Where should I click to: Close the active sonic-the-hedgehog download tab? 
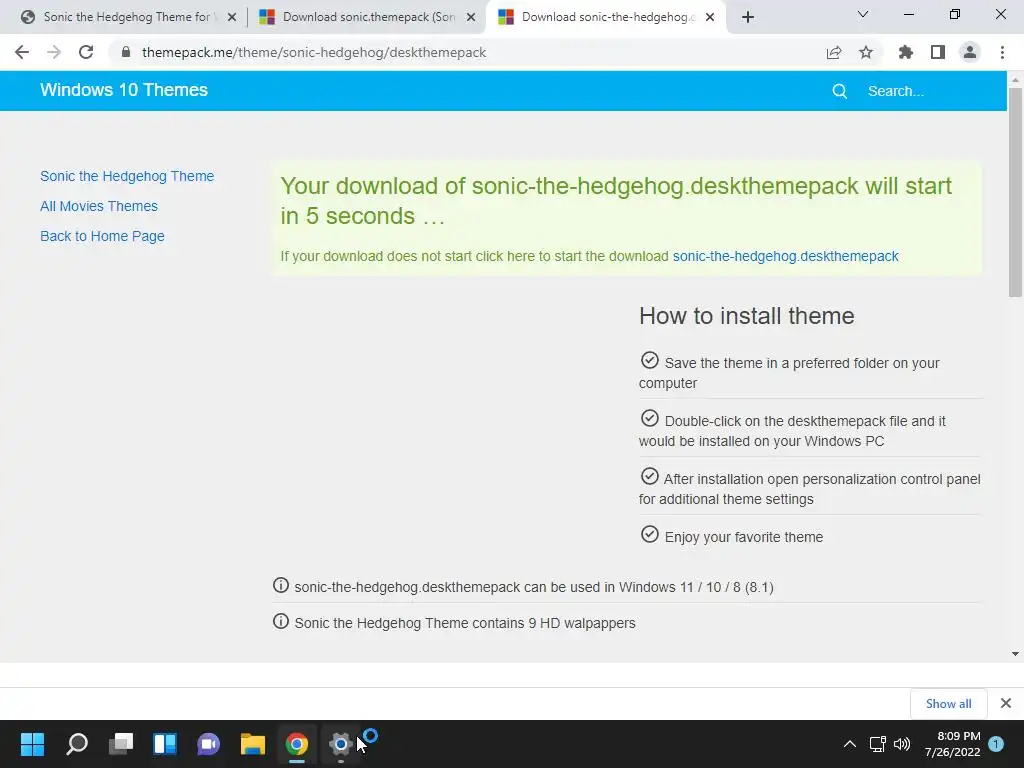tap(711, 17)
